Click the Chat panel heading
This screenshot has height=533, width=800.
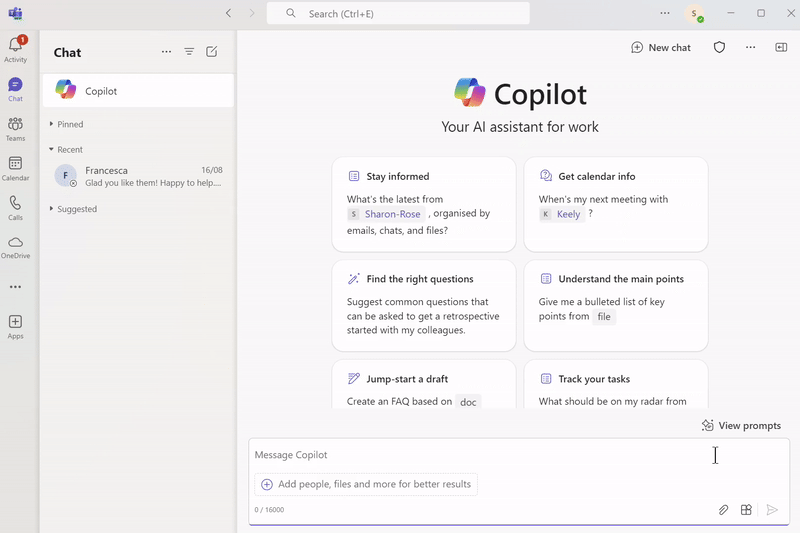pyautogui.click(x=67, y=53)
